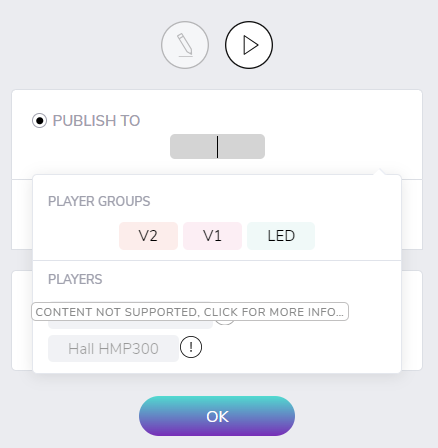The width and height of the screenshot is (438, 448).
Task: Click the triangle inside the play circle
Action: coord(251,45)
